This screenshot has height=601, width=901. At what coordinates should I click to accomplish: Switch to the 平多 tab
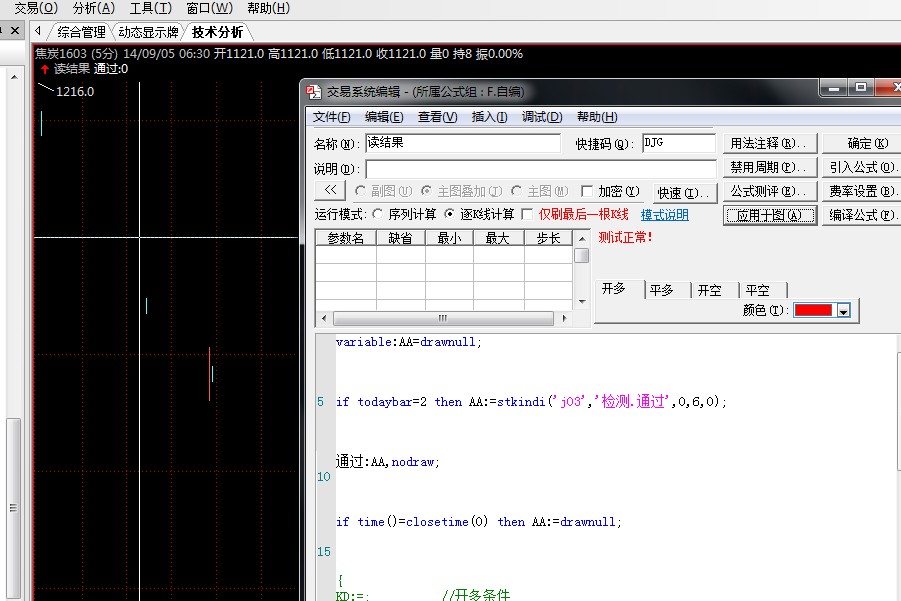[662, 290]
